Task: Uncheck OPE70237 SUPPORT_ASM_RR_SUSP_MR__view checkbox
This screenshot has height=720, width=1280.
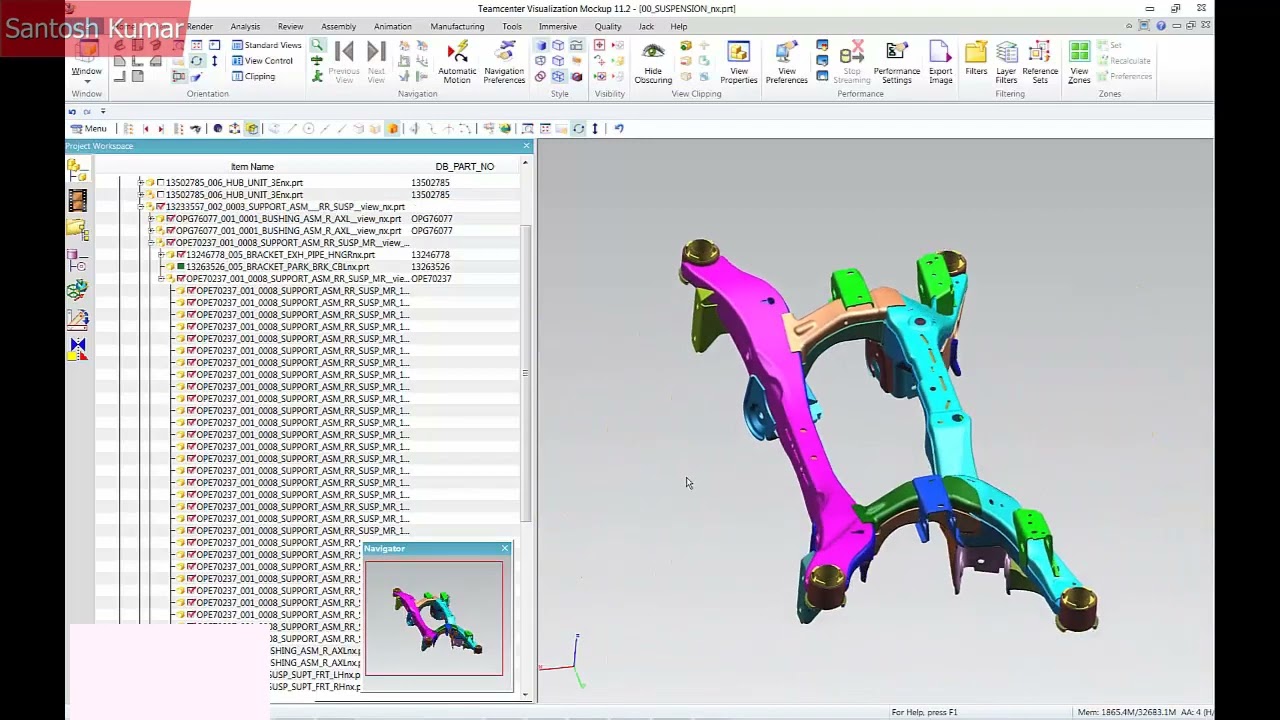Action: tap(170, 243)
